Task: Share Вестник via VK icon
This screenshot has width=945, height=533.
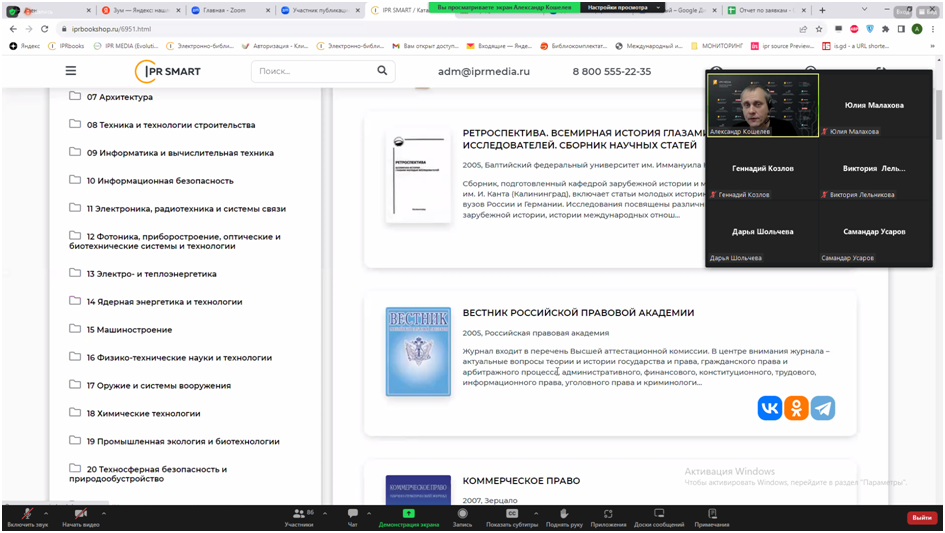Action: (x=770, y=408)
